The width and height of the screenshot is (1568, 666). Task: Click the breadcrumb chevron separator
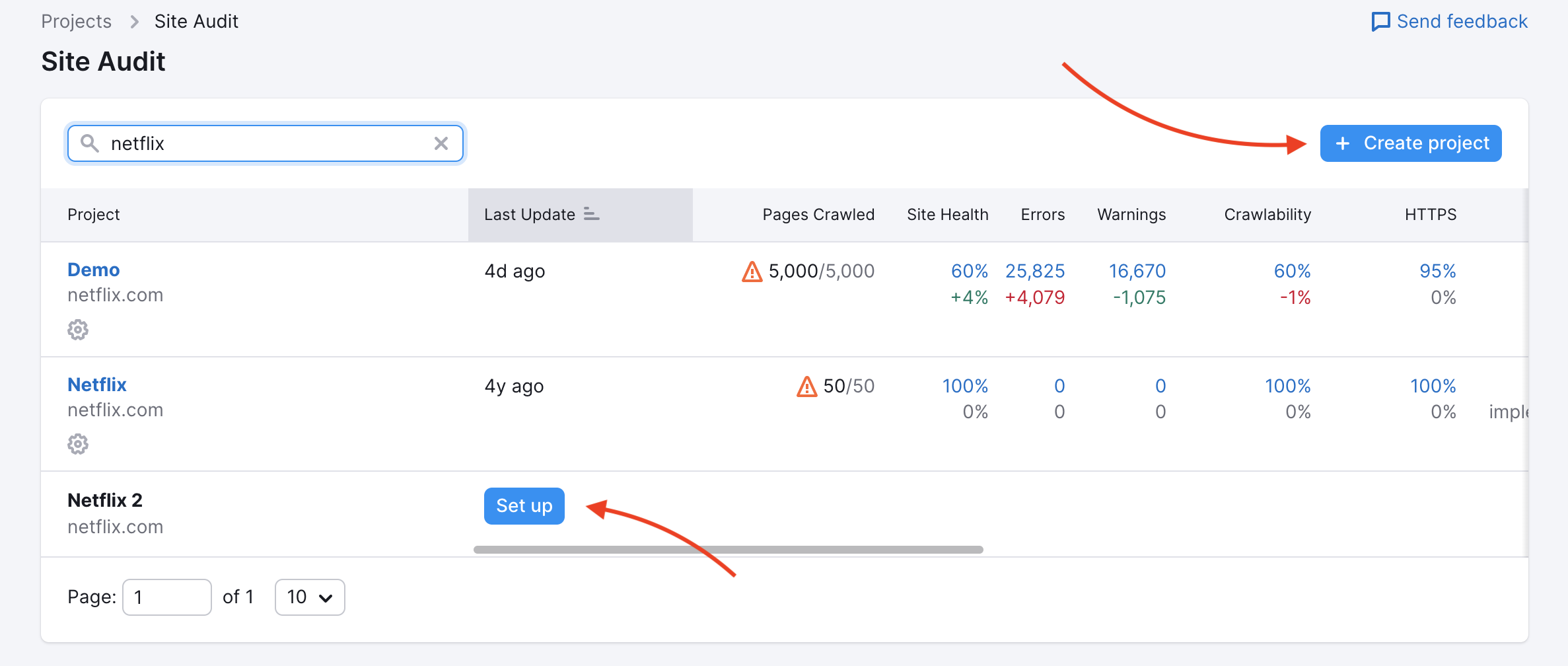pyautogui.click(x=134, y=22)
